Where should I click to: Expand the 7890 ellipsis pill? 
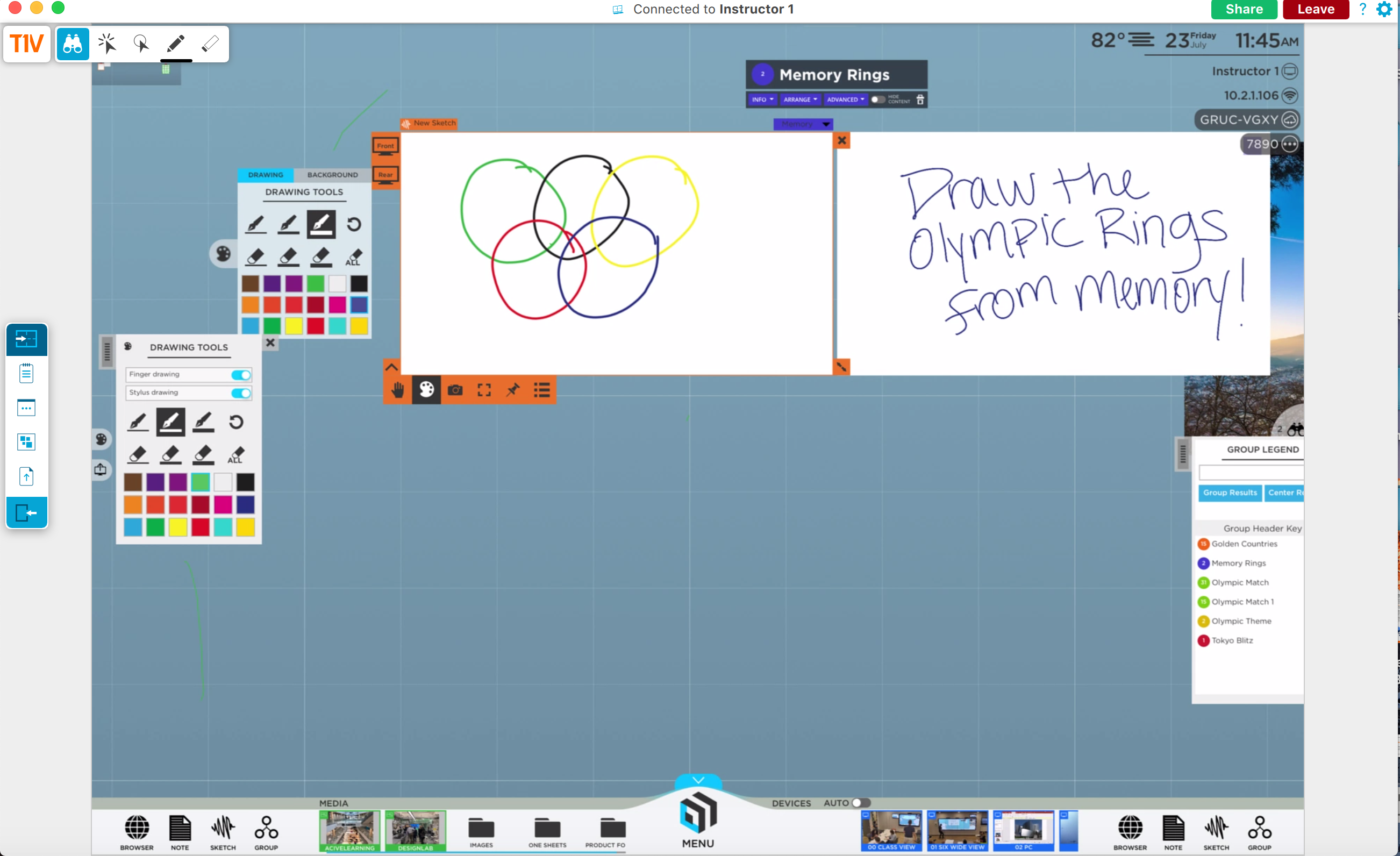tap(1271, 144)
